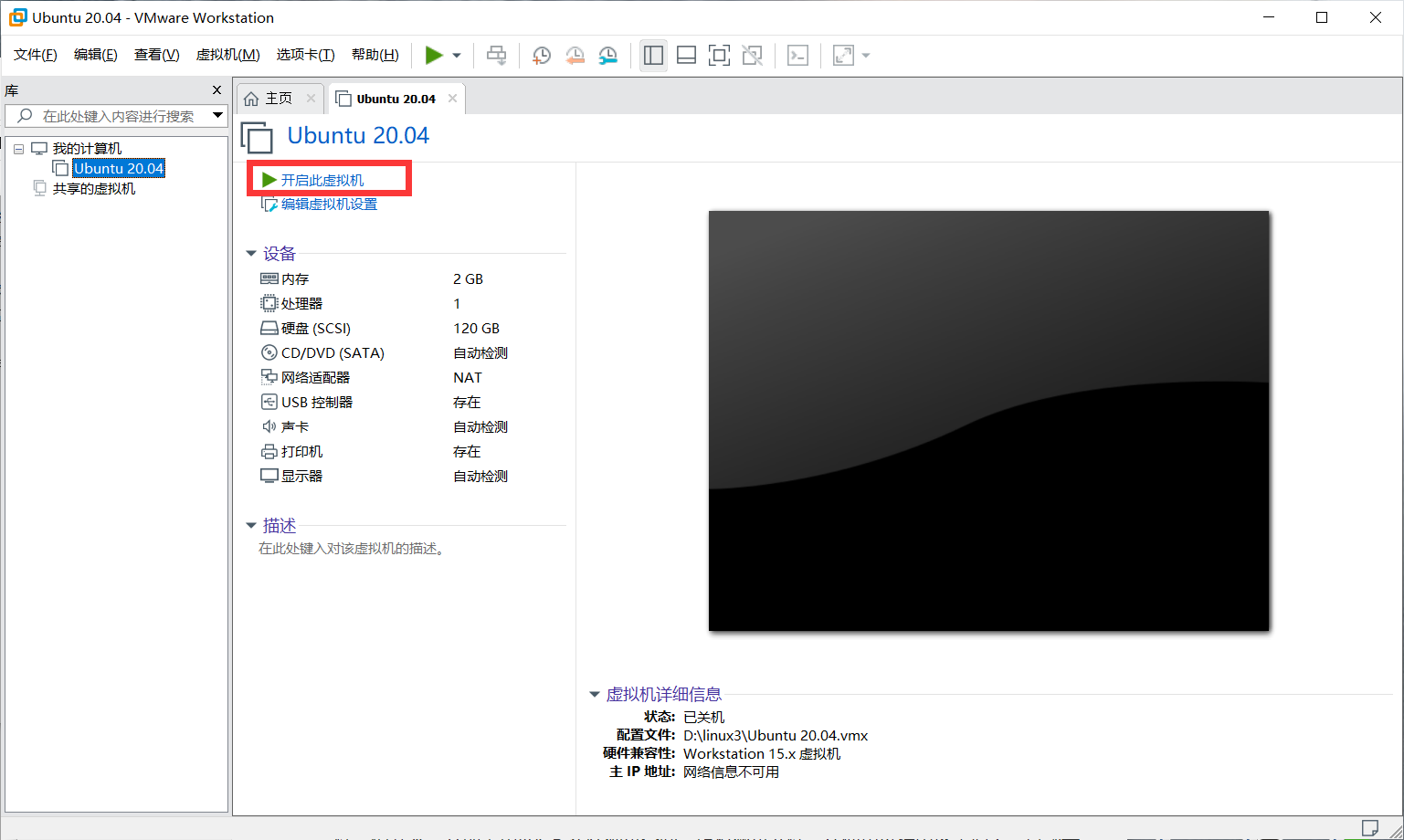Select the Ubuntu 20.04 tab

point(396,99)
